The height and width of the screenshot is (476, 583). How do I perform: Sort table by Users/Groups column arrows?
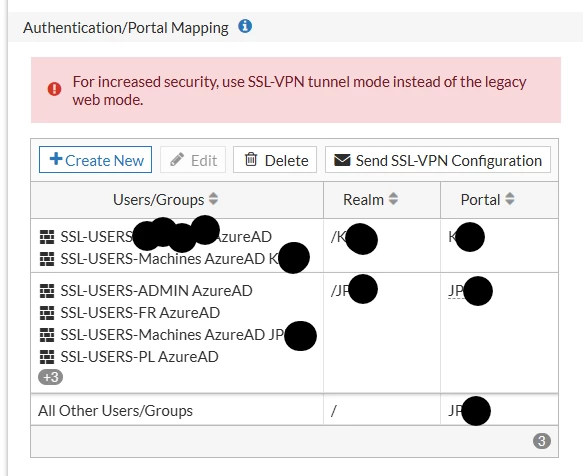(x=213, y=199)
